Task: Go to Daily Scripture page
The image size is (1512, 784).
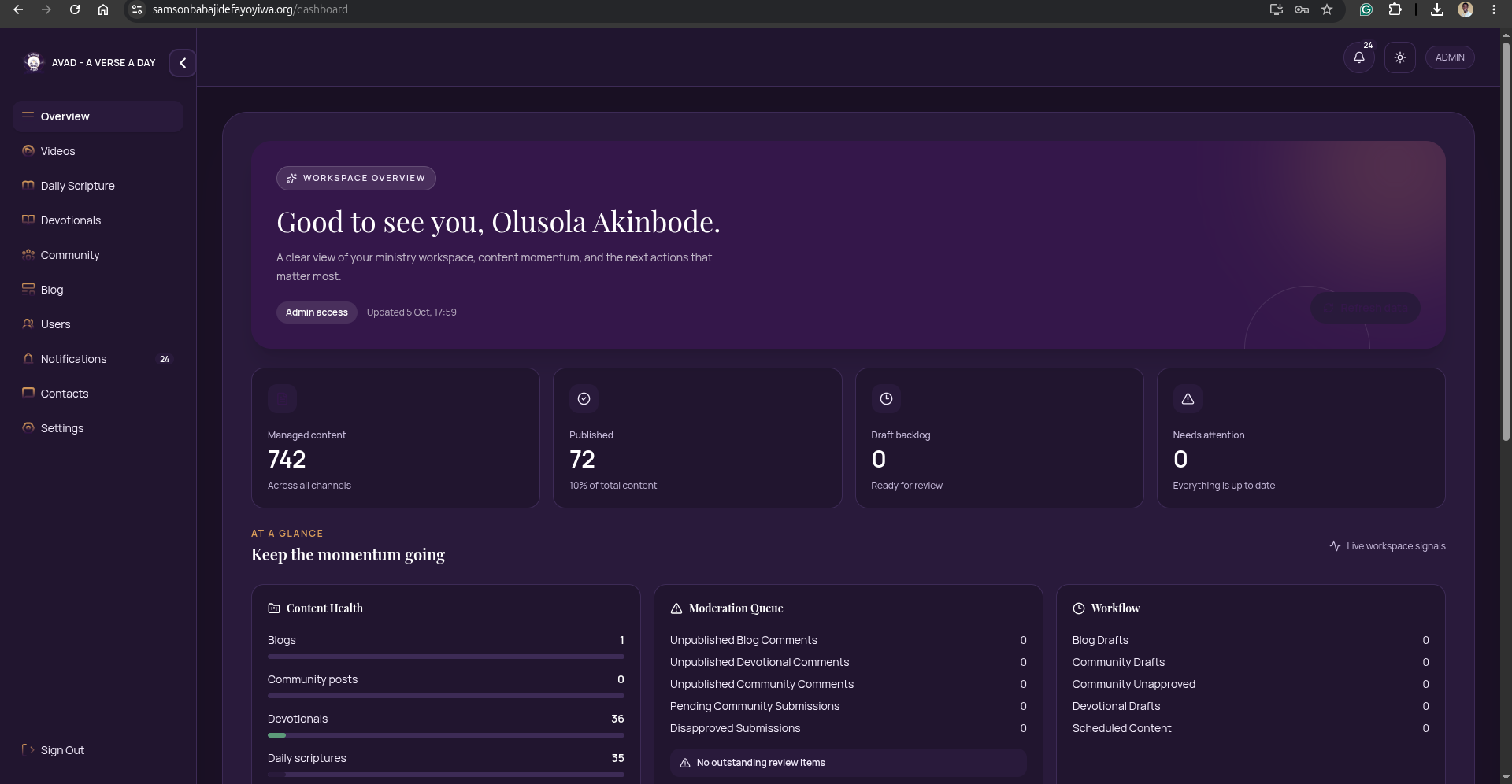Action: [98, 186]
